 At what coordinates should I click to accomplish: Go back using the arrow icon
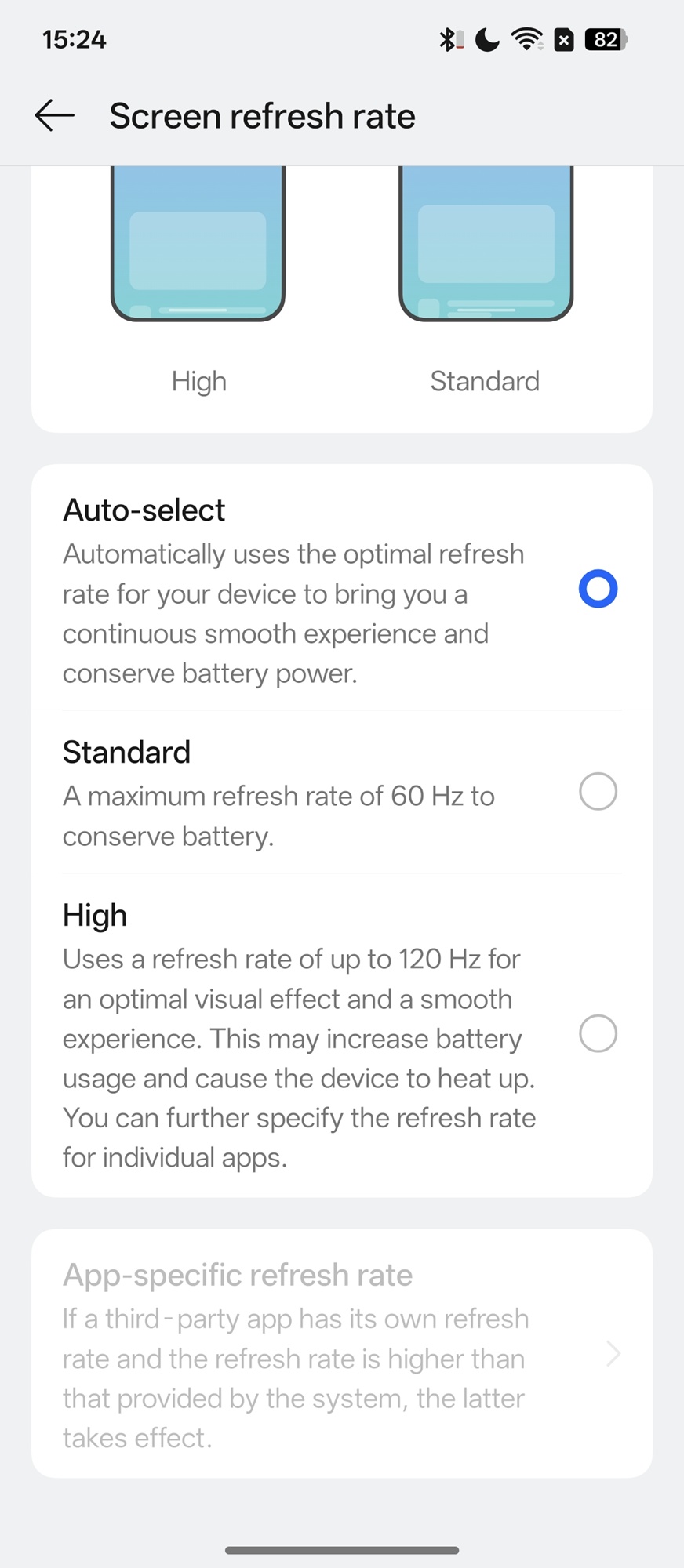55,116
